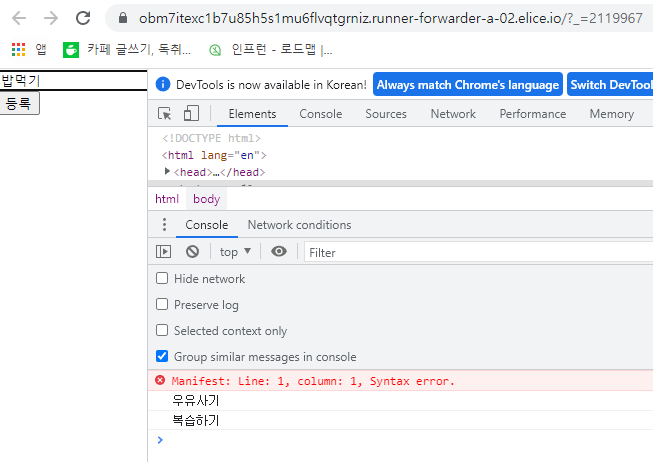Uncheck Group similar messages in console

[162, 356]
